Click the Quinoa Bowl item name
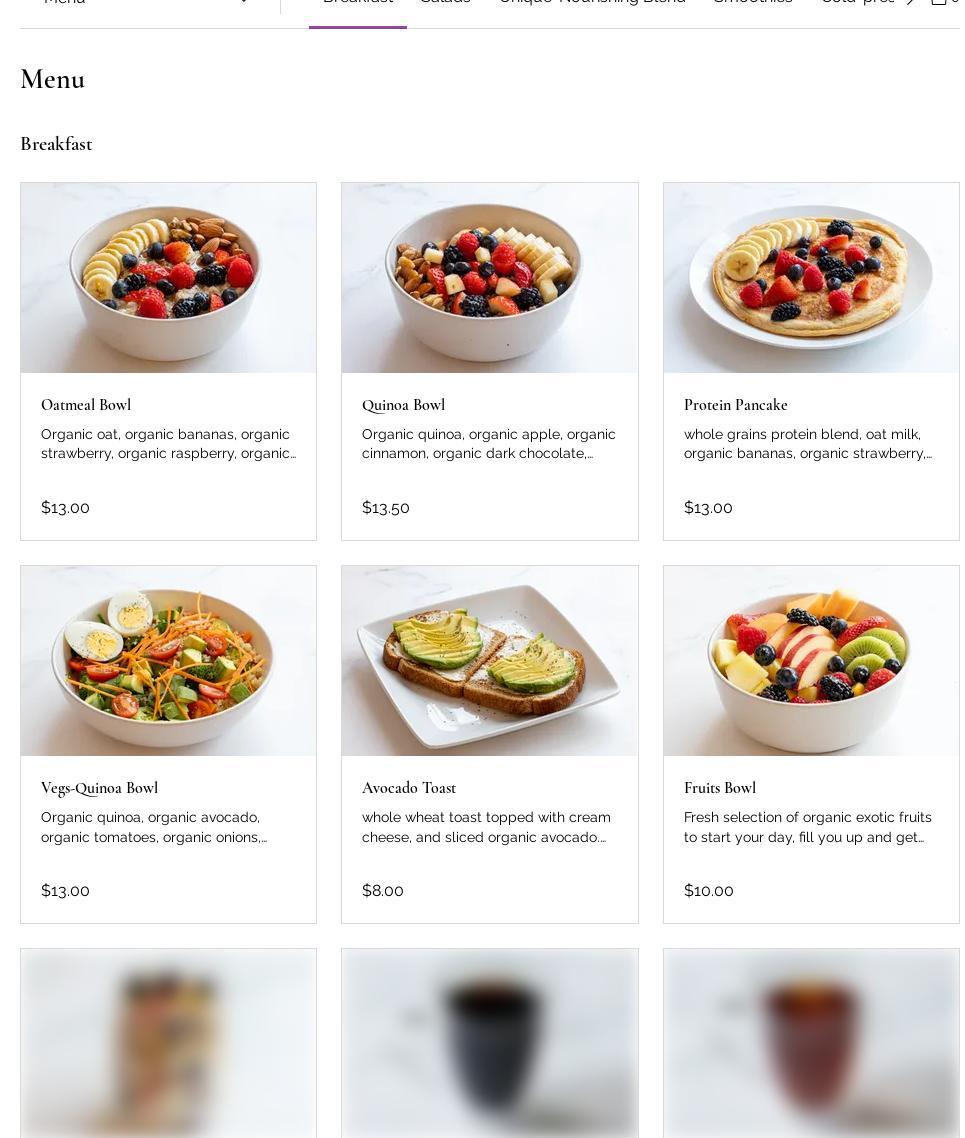The image size is (965, 1138). click(x=403, y=405)
